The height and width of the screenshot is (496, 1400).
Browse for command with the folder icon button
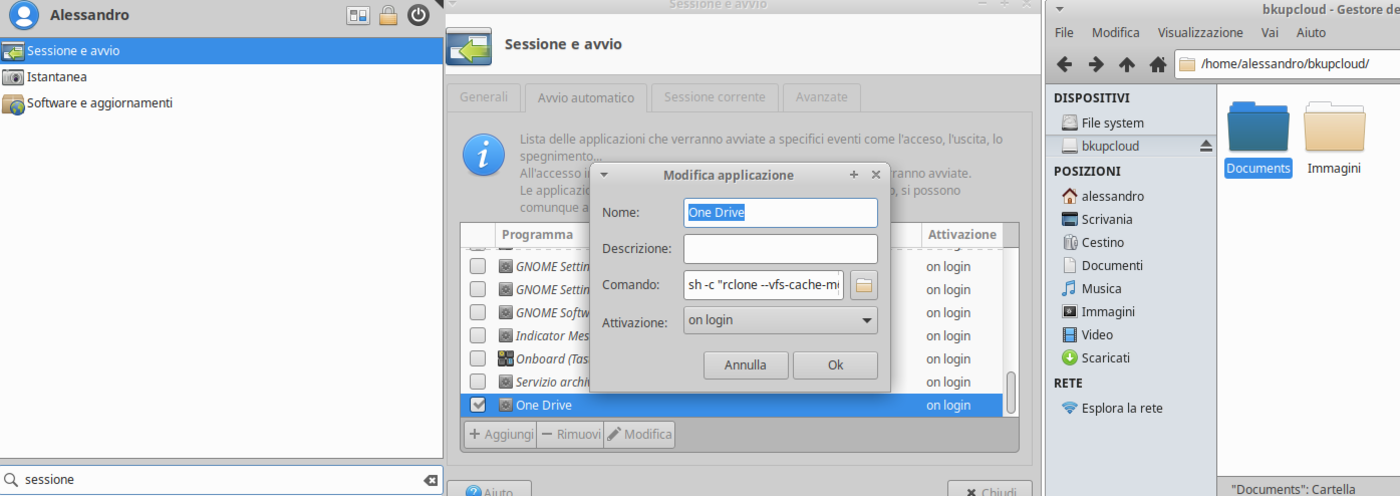click(864, 285)
